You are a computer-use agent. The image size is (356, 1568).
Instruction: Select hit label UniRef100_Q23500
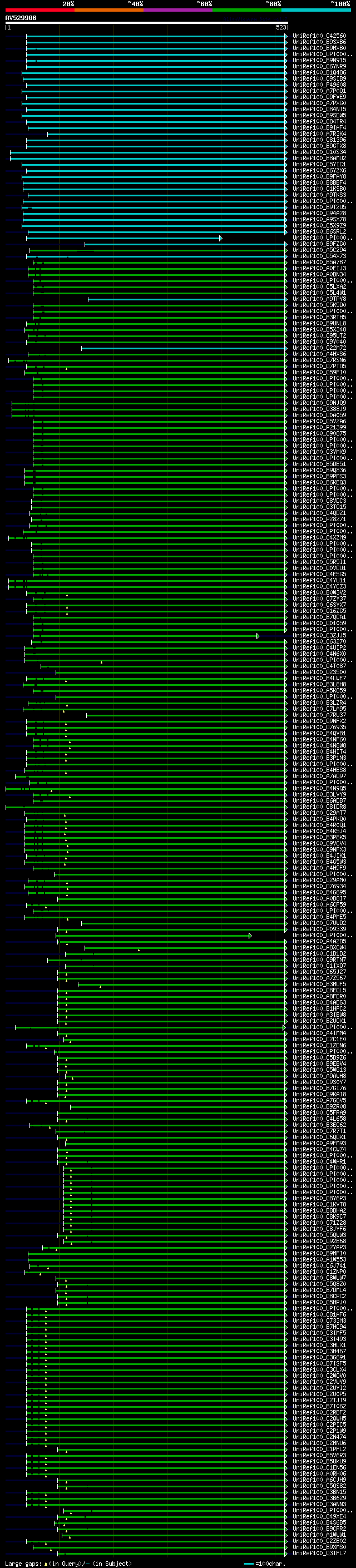pos(319,672)
